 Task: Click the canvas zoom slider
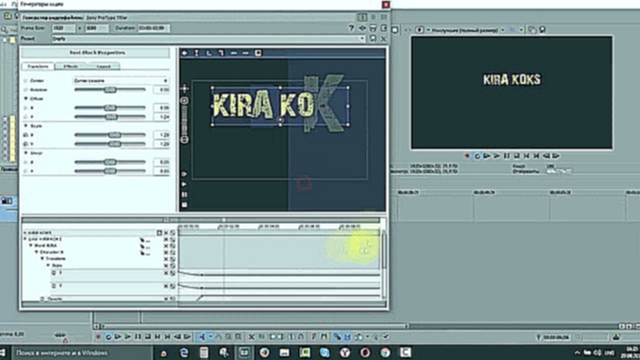point(184,120)
